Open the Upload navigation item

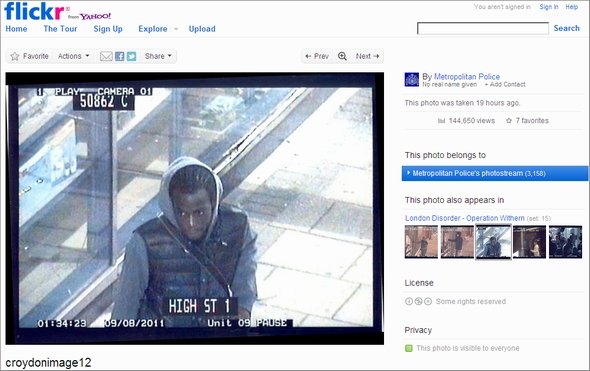202,29
